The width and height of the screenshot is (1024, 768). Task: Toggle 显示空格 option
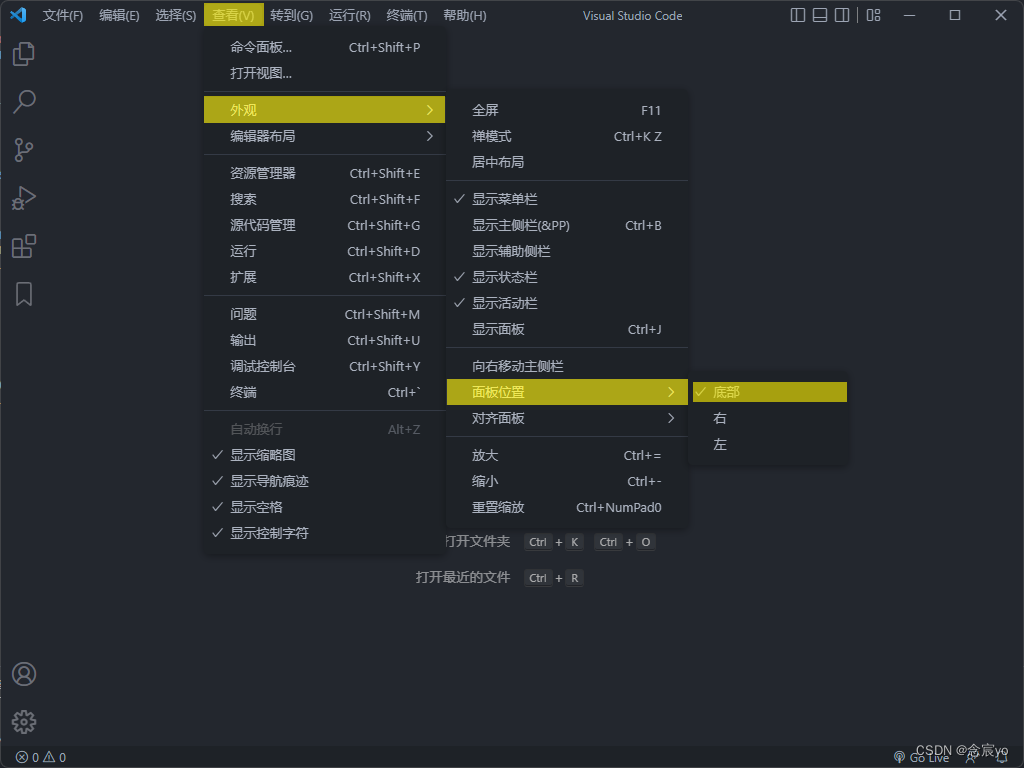pyautogui.click(x=325, y=507)
